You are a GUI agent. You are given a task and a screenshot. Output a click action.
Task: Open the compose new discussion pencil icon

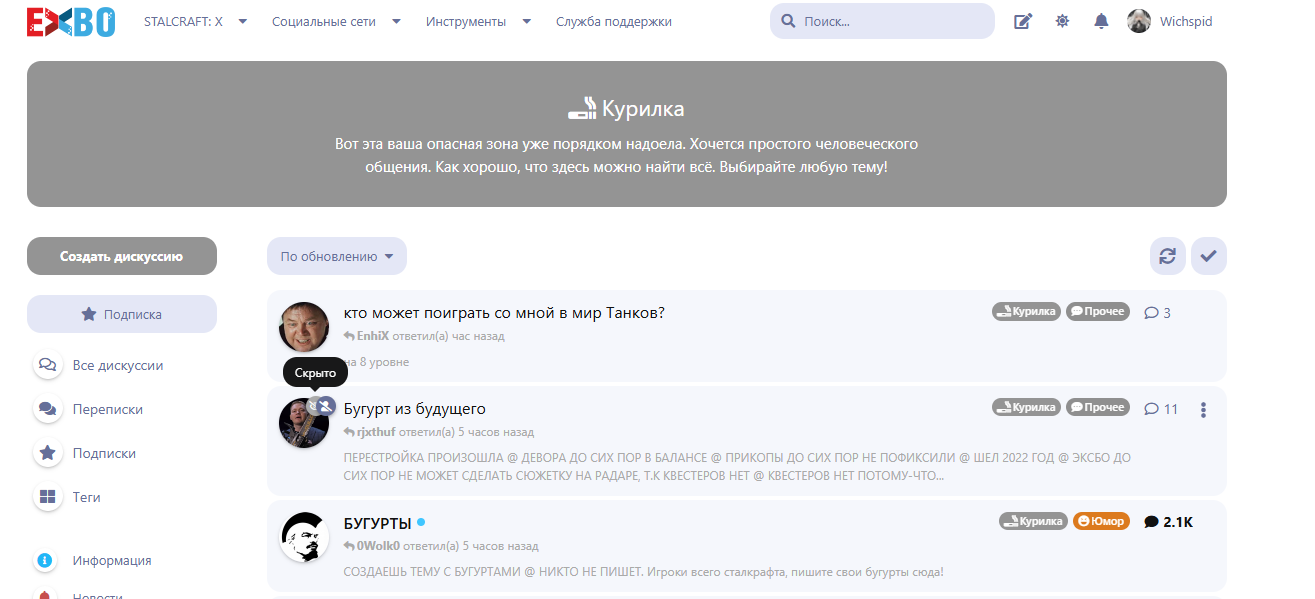point(1022,21)
